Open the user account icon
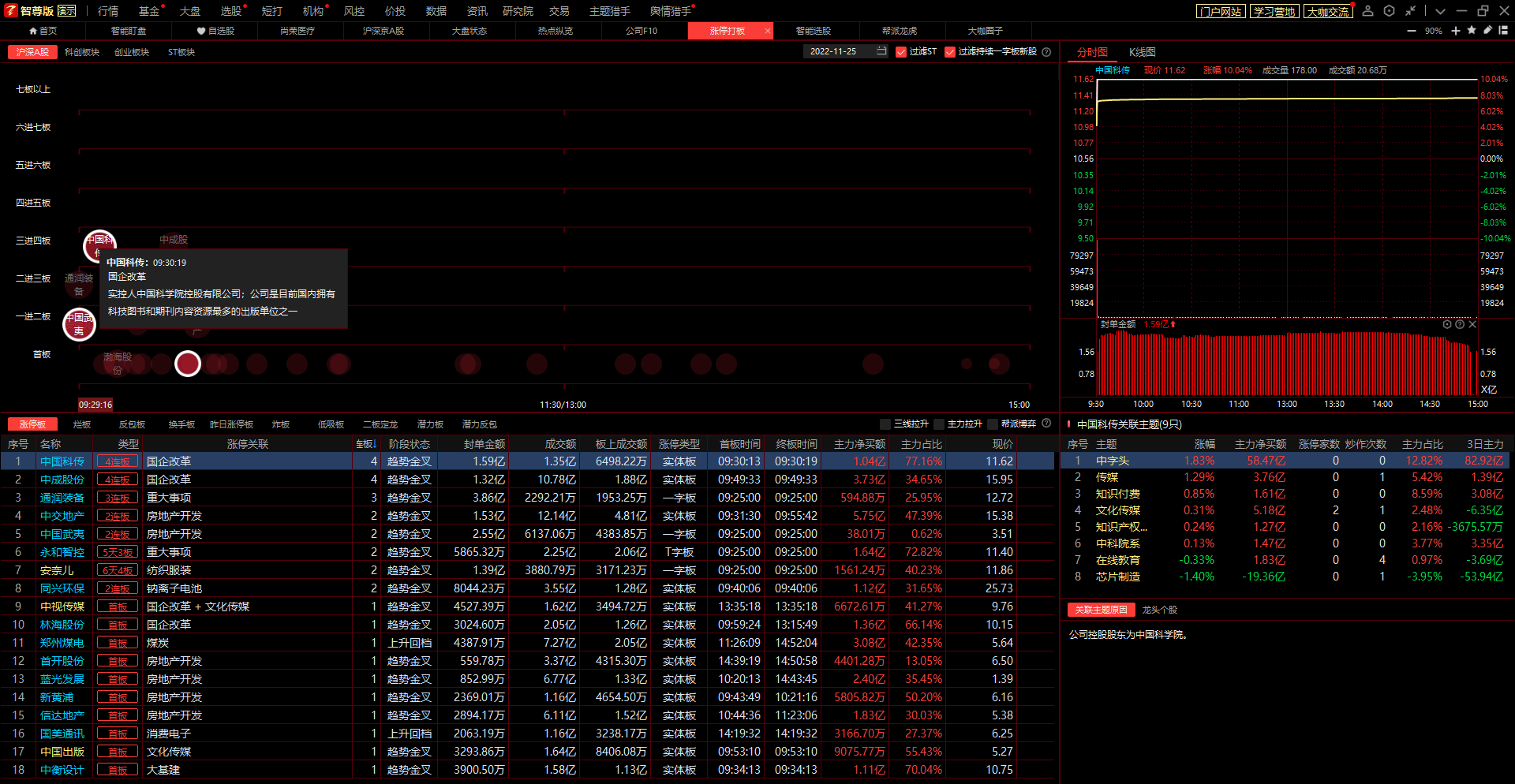Image resolution: width=1515 pixels, height=784 pixels. pos(1368,11)
